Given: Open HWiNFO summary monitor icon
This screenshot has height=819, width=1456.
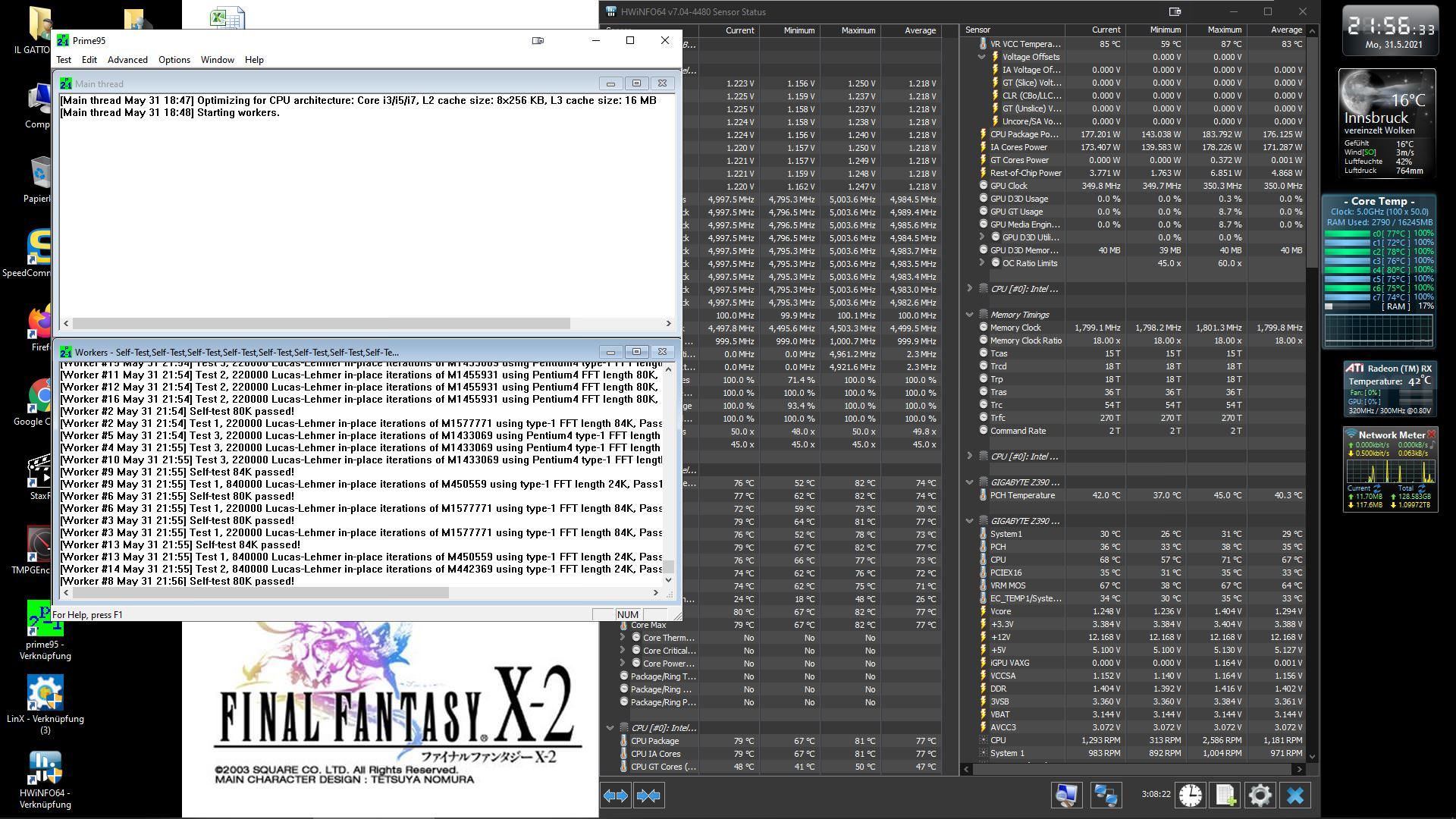Looking at the screenshot, I should [x=1066, y=795].
